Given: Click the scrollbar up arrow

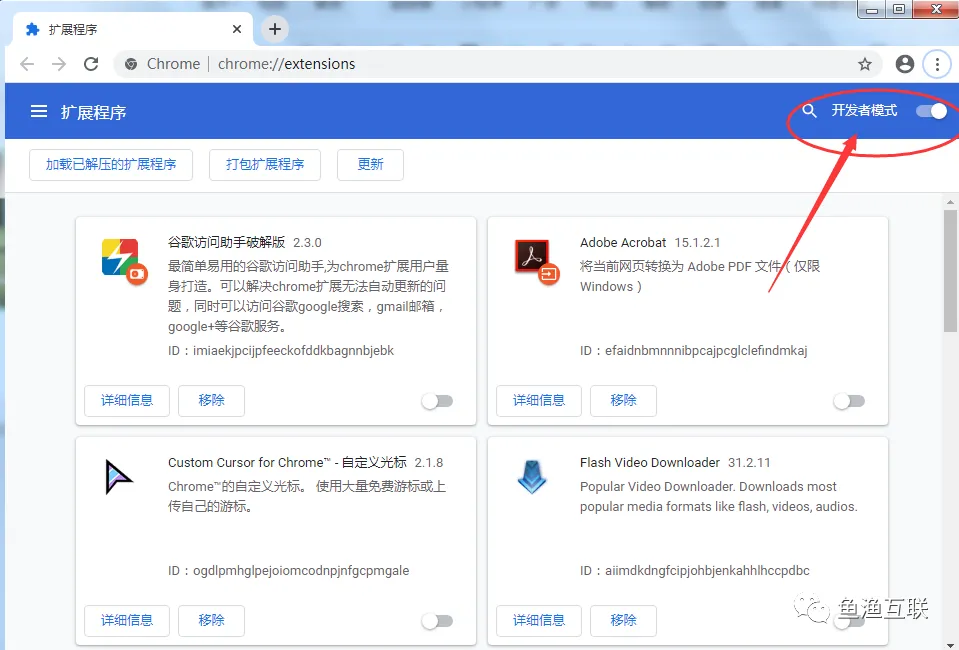Looking at the screenshot, I should tap(950, 202).
